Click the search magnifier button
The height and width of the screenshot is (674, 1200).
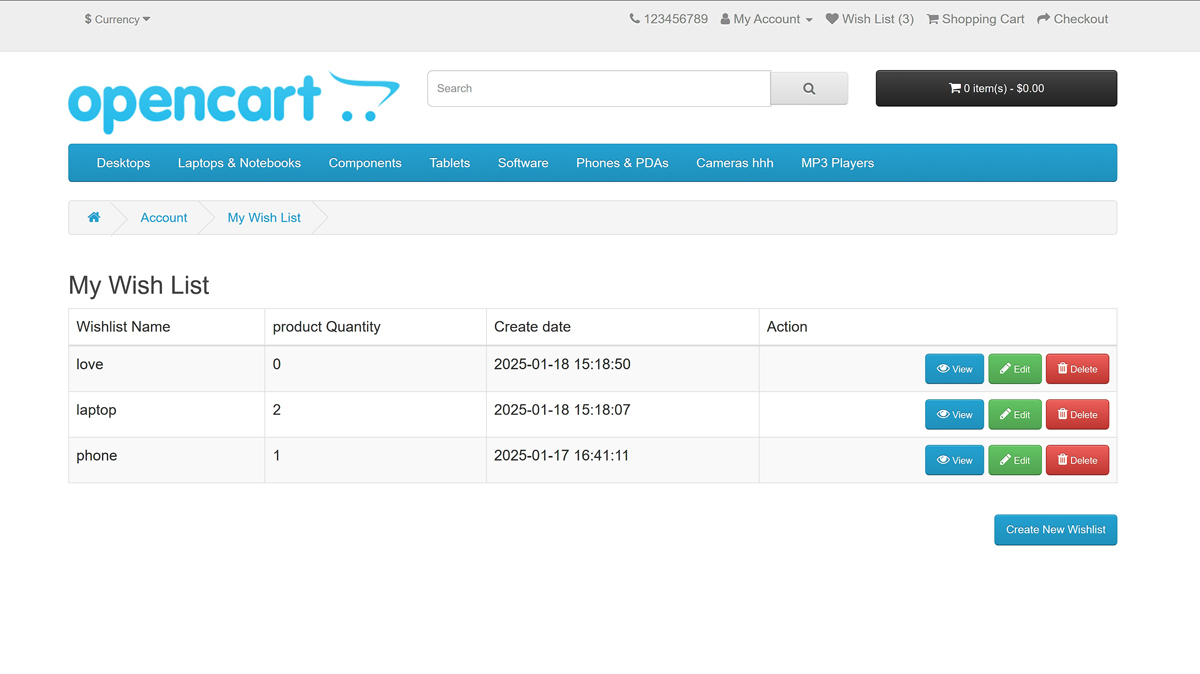coord(809,89)
